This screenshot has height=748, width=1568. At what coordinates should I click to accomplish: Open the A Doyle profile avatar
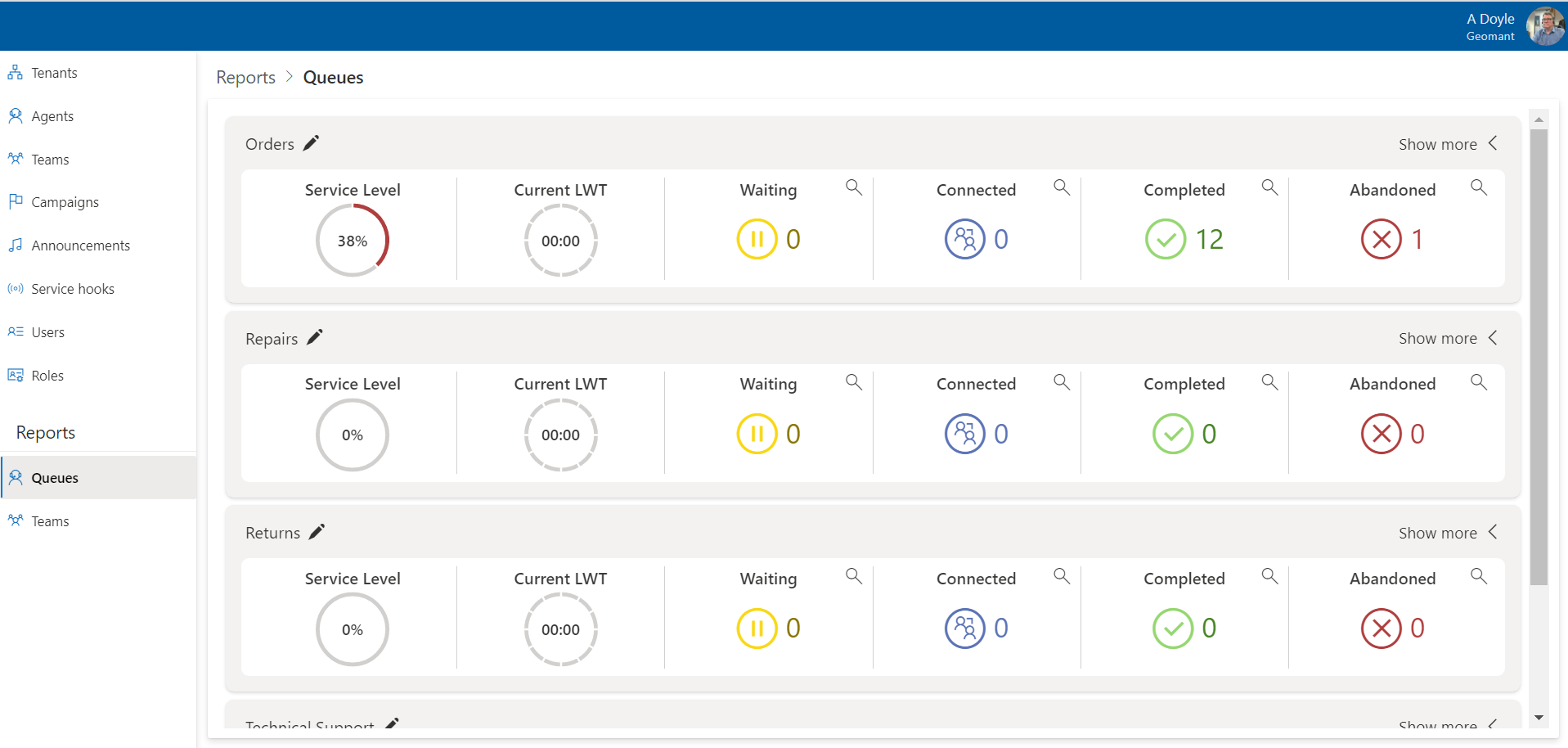point(1545,25)
